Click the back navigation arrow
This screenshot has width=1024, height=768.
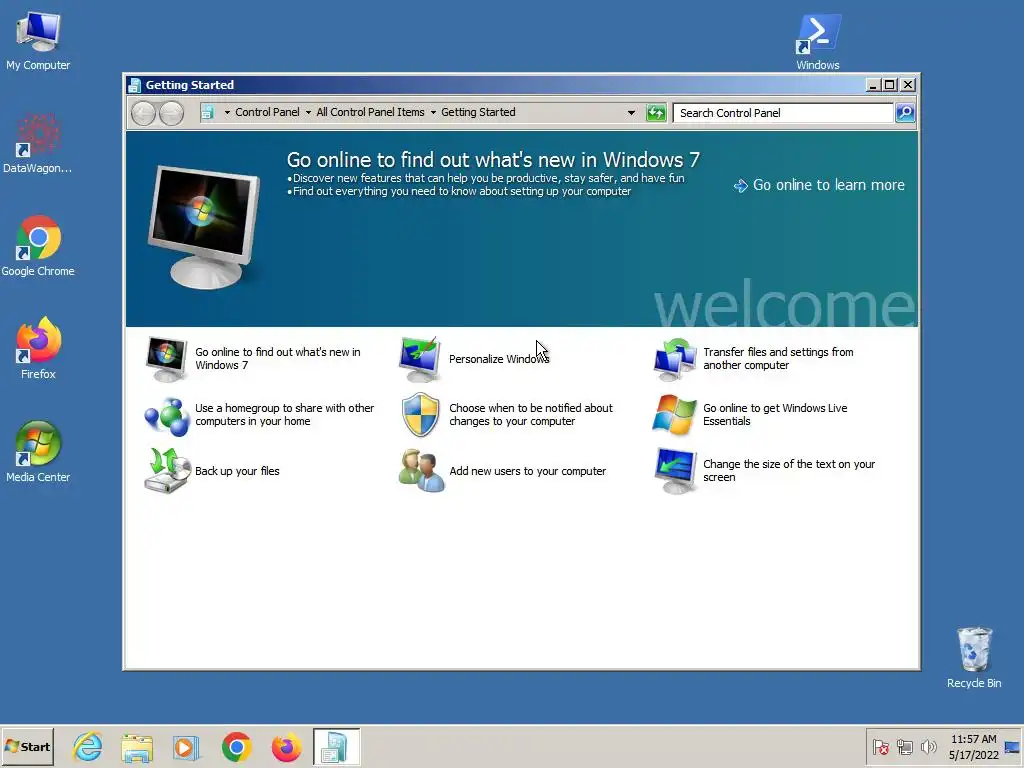[143, 114]
